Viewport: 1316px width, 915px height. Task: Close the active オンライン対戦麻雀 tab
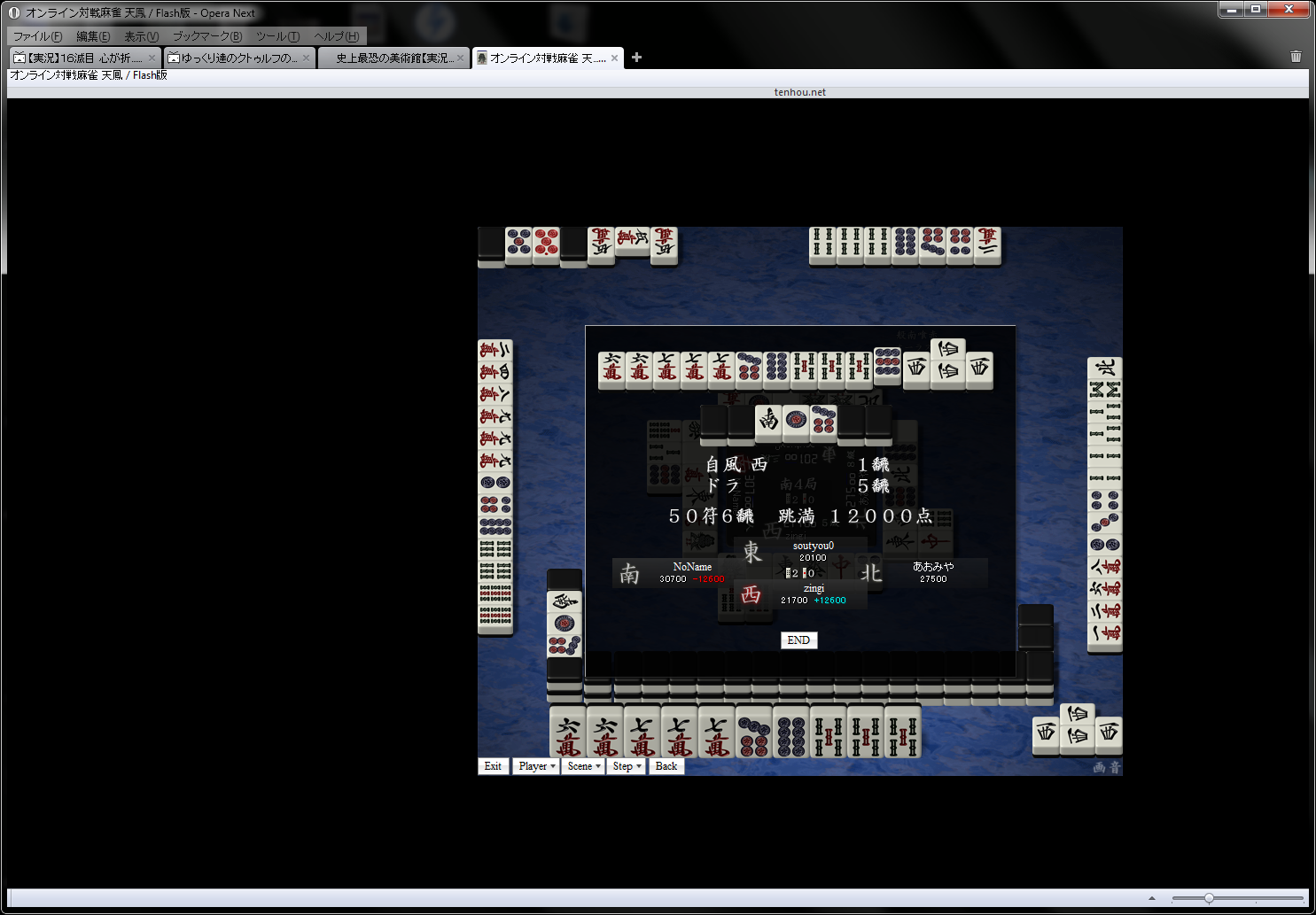pyautogui.click(x=614, y=58)
